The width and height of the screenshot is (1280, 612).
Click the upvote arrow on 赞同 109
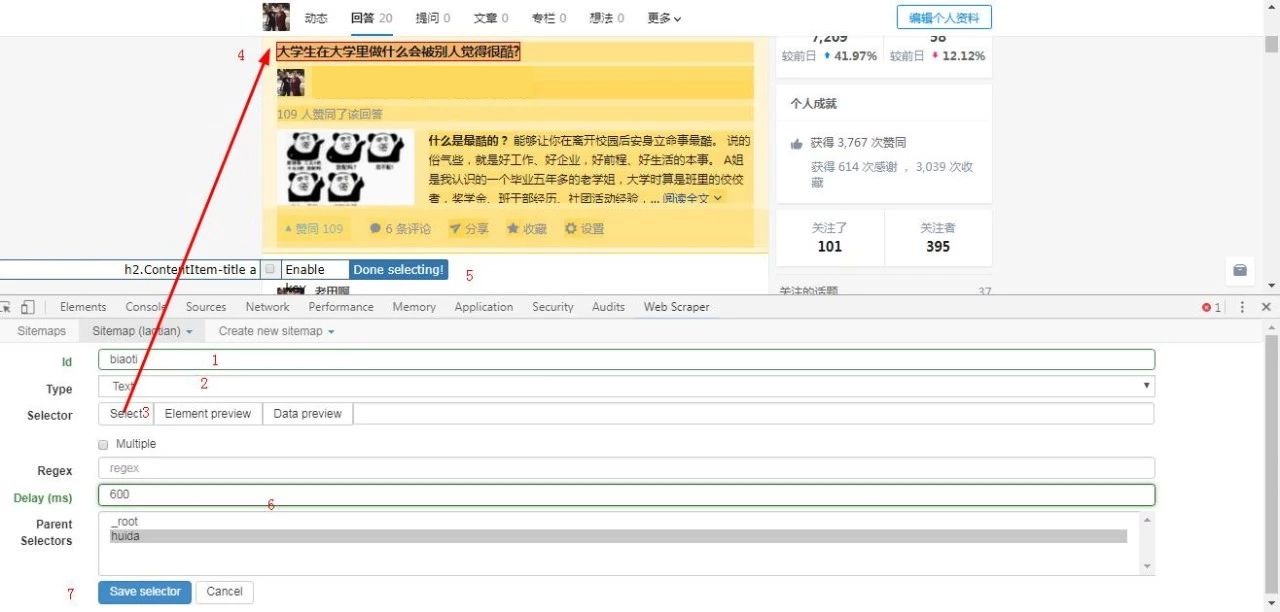click(287, 228)
